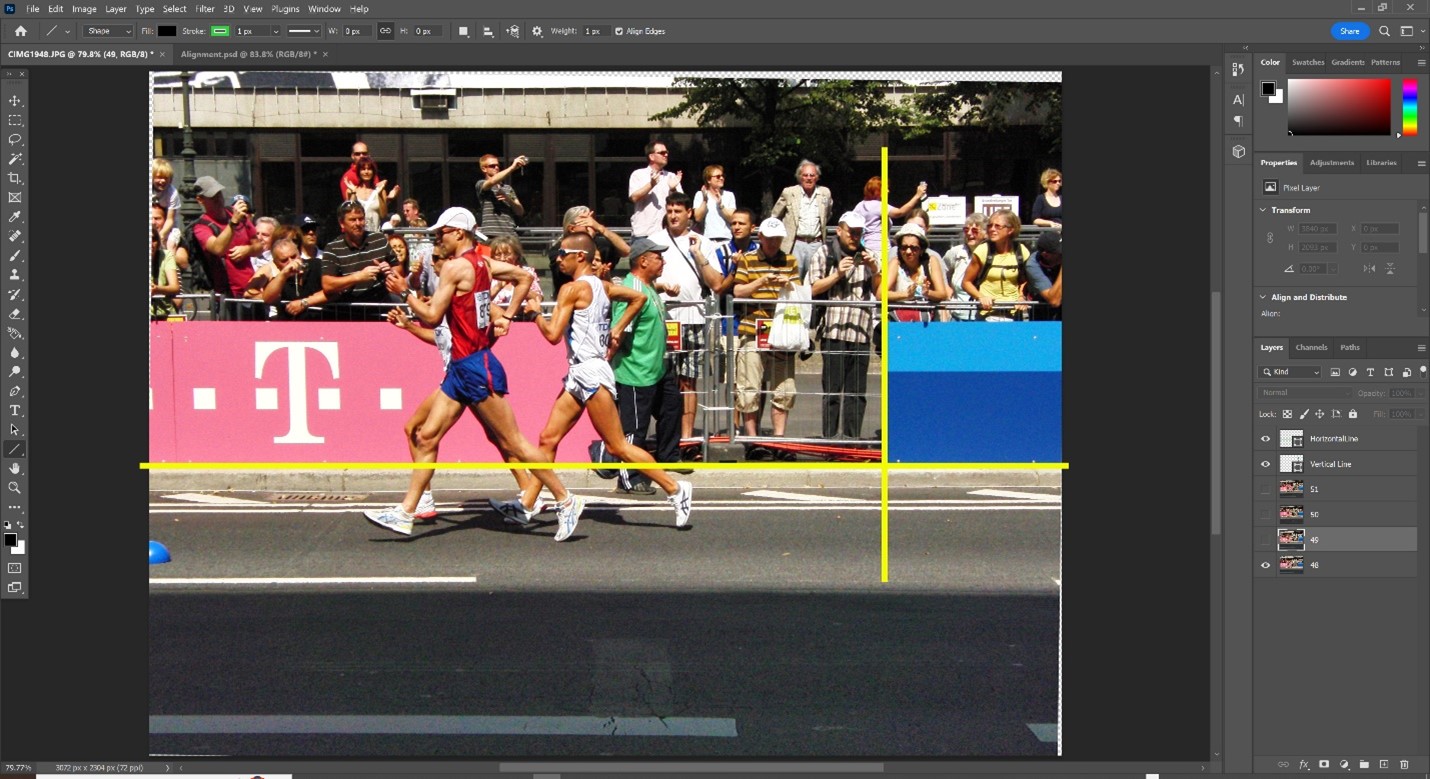1430x779 pixels.
Task: Select the Magic Wand tool
Action: click(x=15, y=159)
